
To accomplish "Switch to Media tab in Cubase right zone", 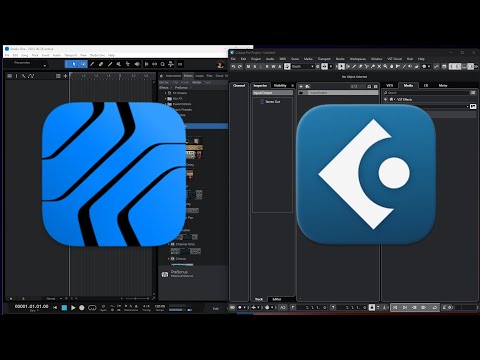I will (408, 86).
